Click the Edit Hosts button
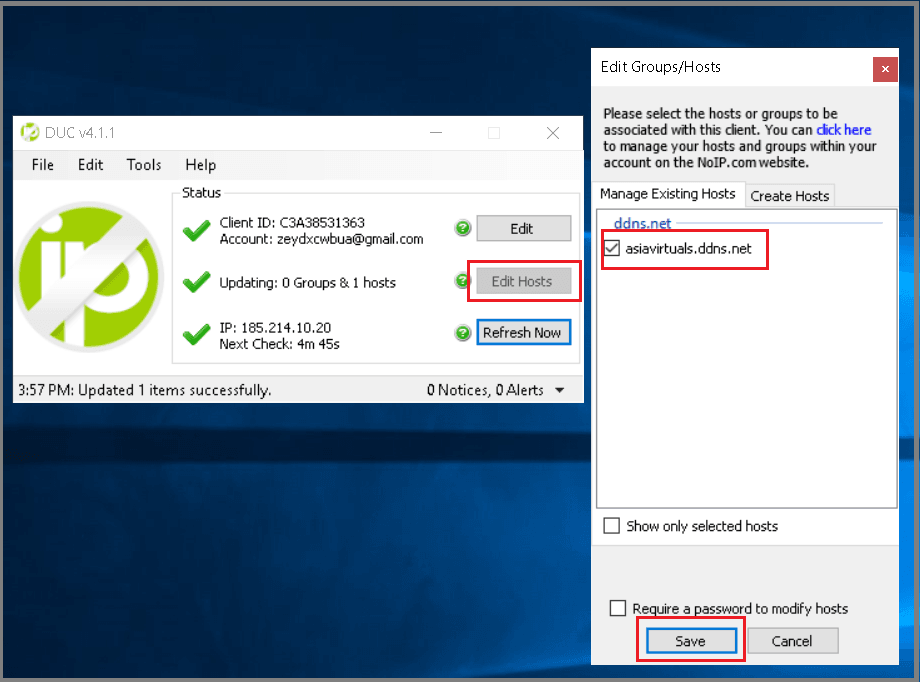 523,282
